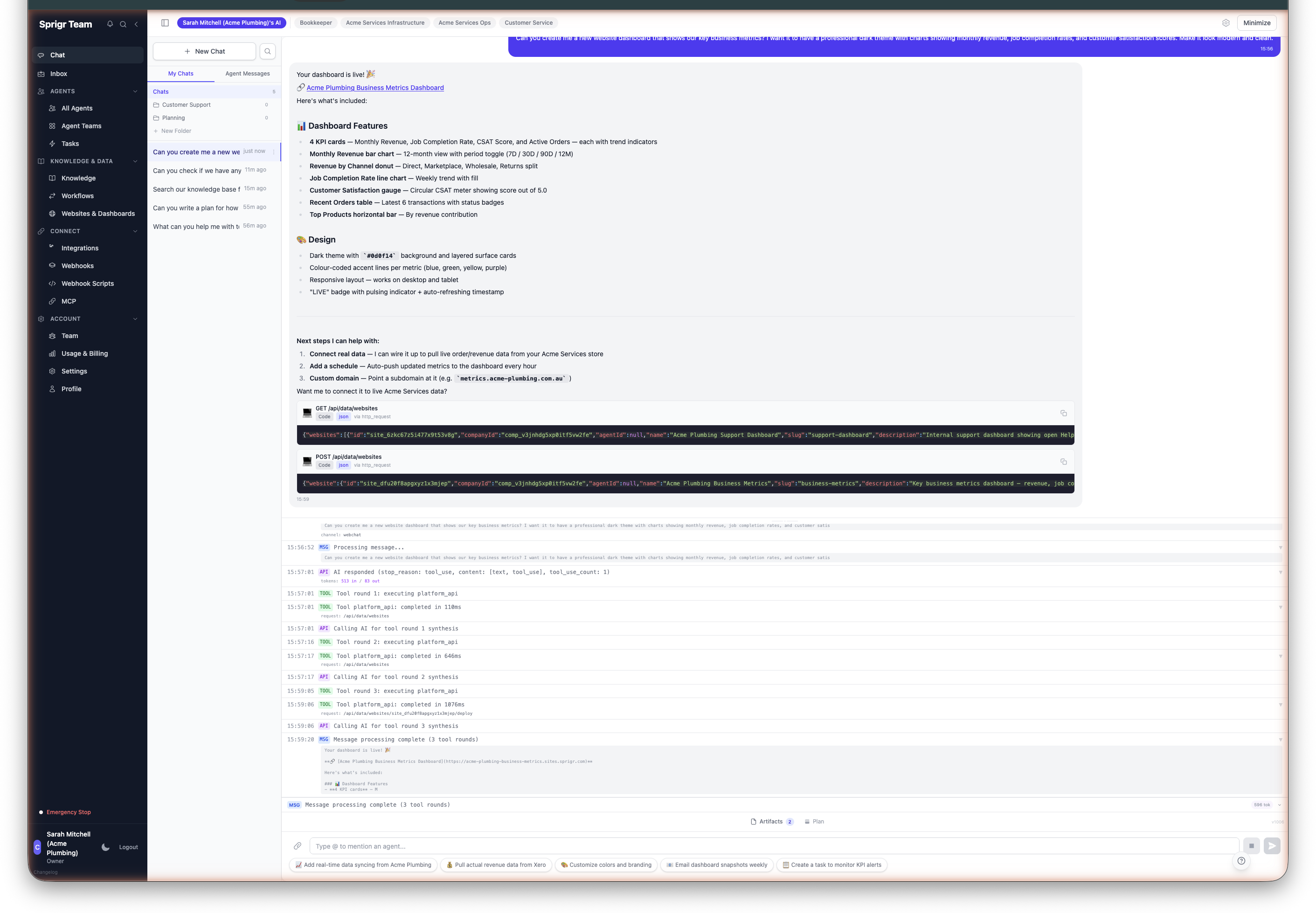Screen dimensions: 1316x913
Task: Select the Customer Service agent tag
Action: 528,22
